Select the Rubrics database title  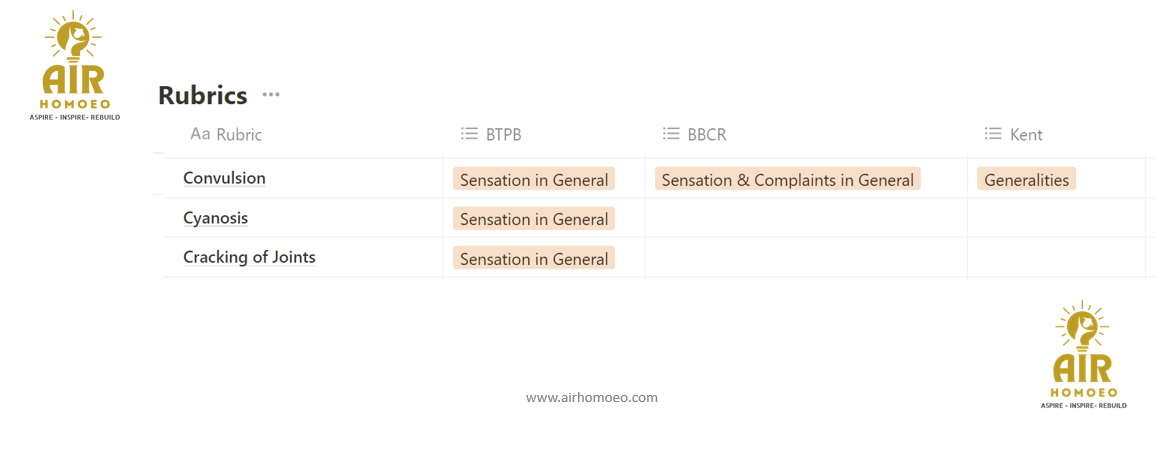(x=203, y=95)
